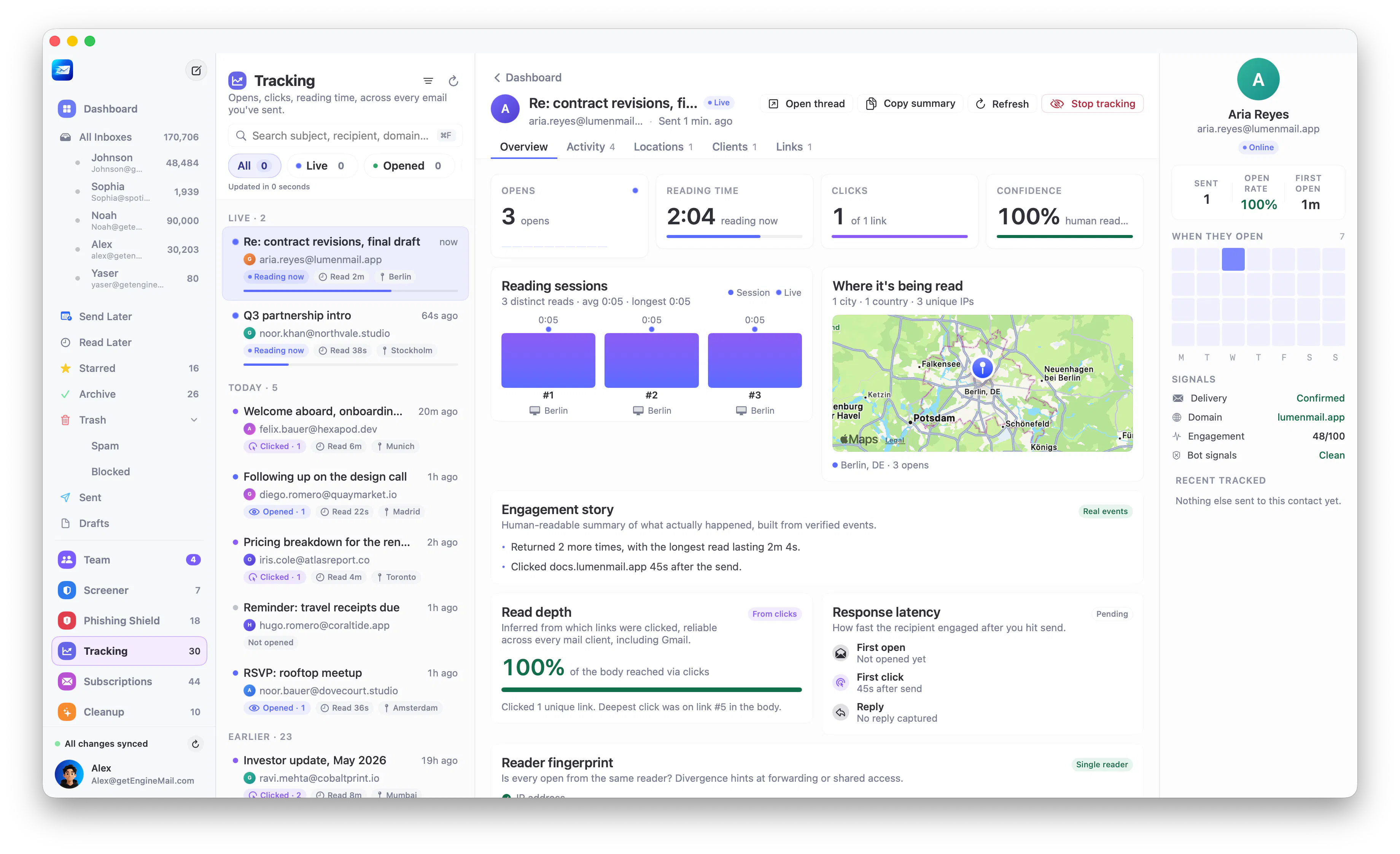
Task: Switch to the Overview tab
Action: coord(523,146)
